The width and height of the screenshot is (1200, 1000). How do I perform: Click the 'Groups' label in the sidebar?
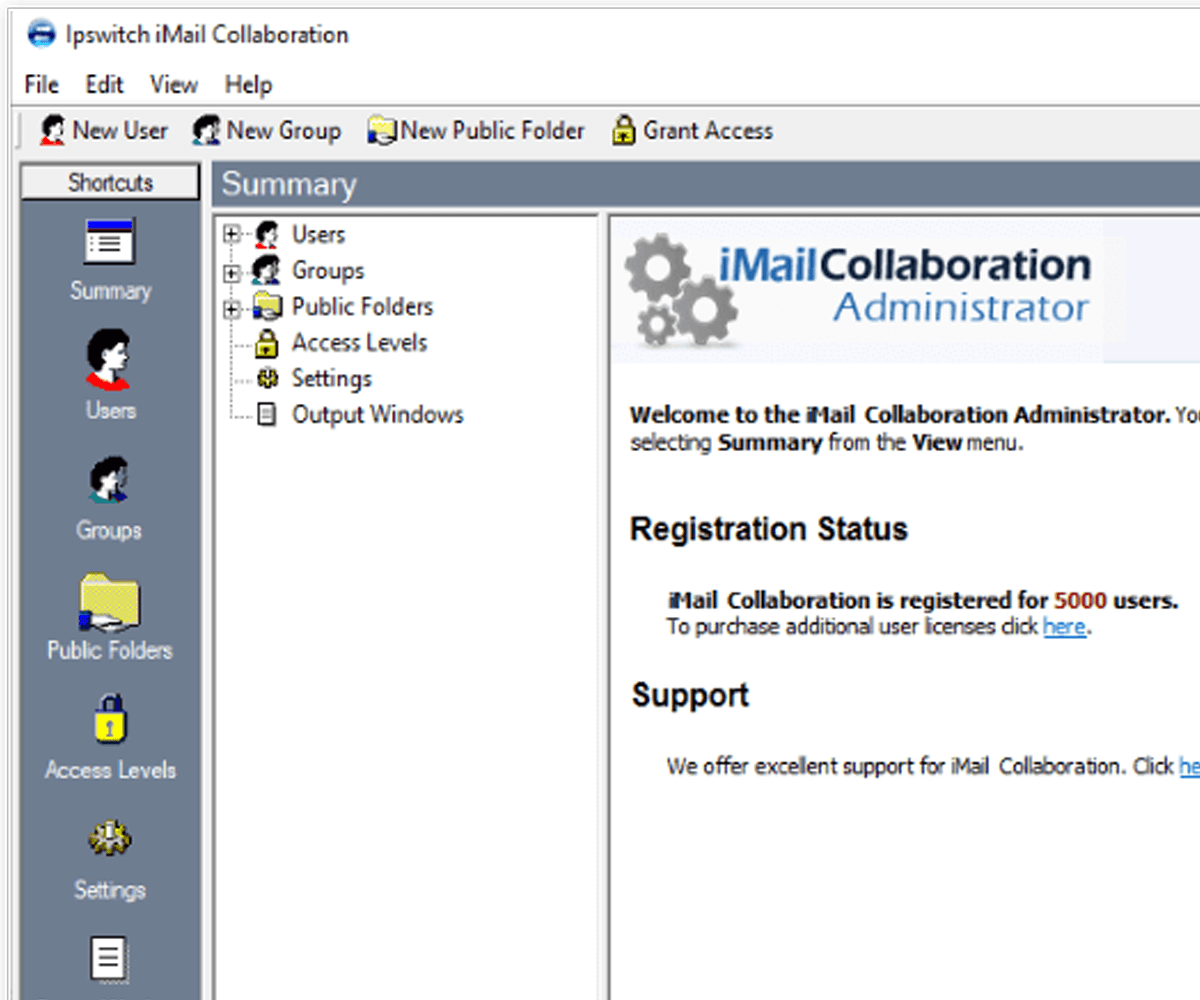109,531
